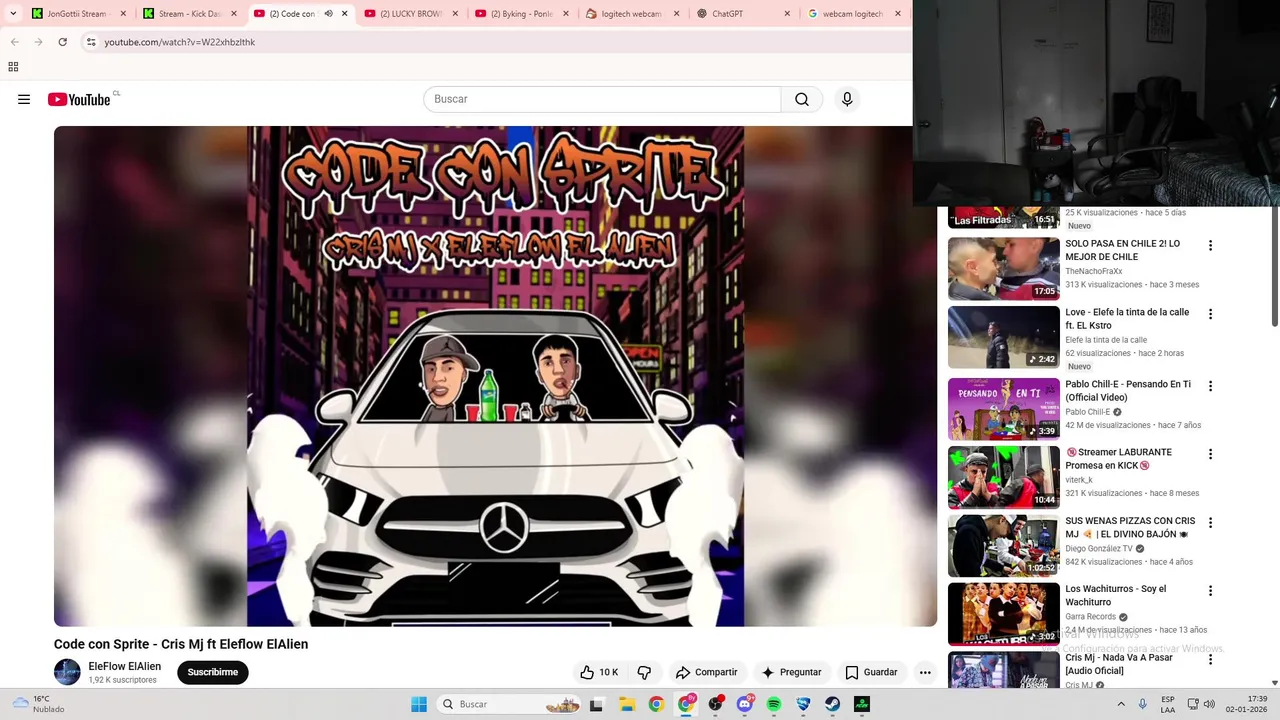This screenshot has height=720, width=1280.
Task: Close the ChatGPT tab
Action: pyautogui.click(x=787, y=14)
